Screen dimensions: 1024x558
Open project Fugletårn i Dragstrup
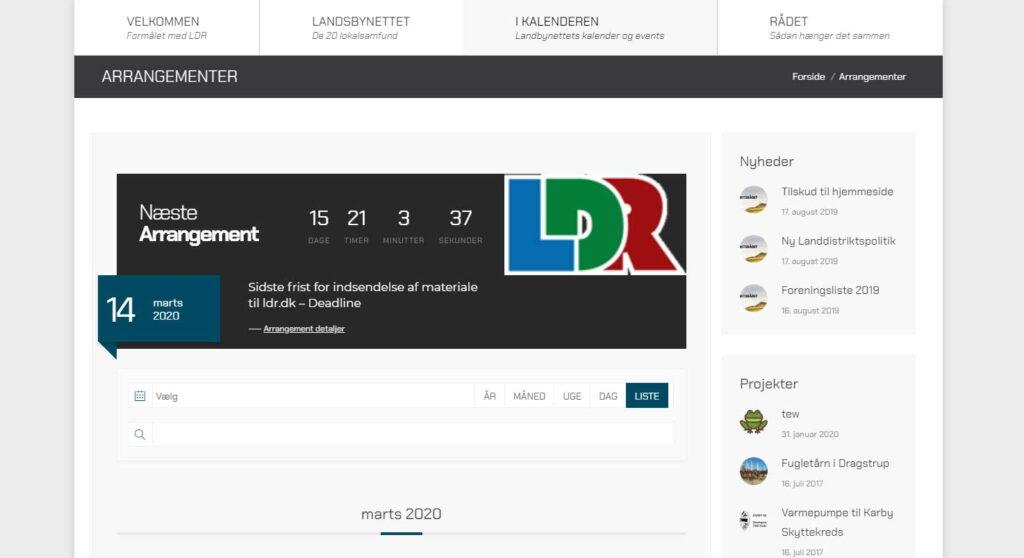click(835, 463)
